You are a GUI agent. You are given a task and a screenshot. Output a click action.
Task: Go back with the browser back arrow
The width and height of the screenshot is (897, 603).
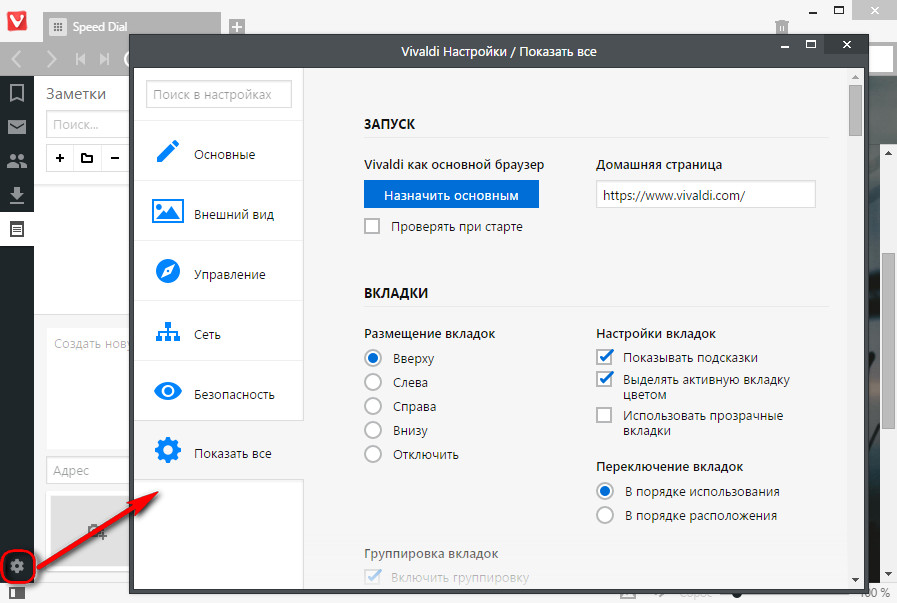tap(17, 59)
